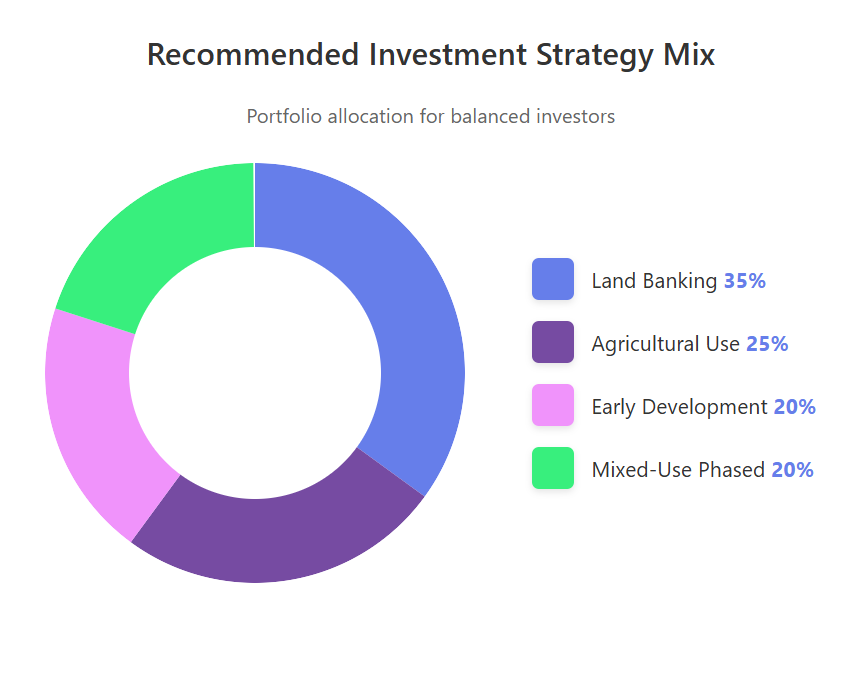Image resolution: width=858 pixels, height=680 pixels.
Task: Click the blue Land Banking legend swatch
Action: tap(553, 279)
